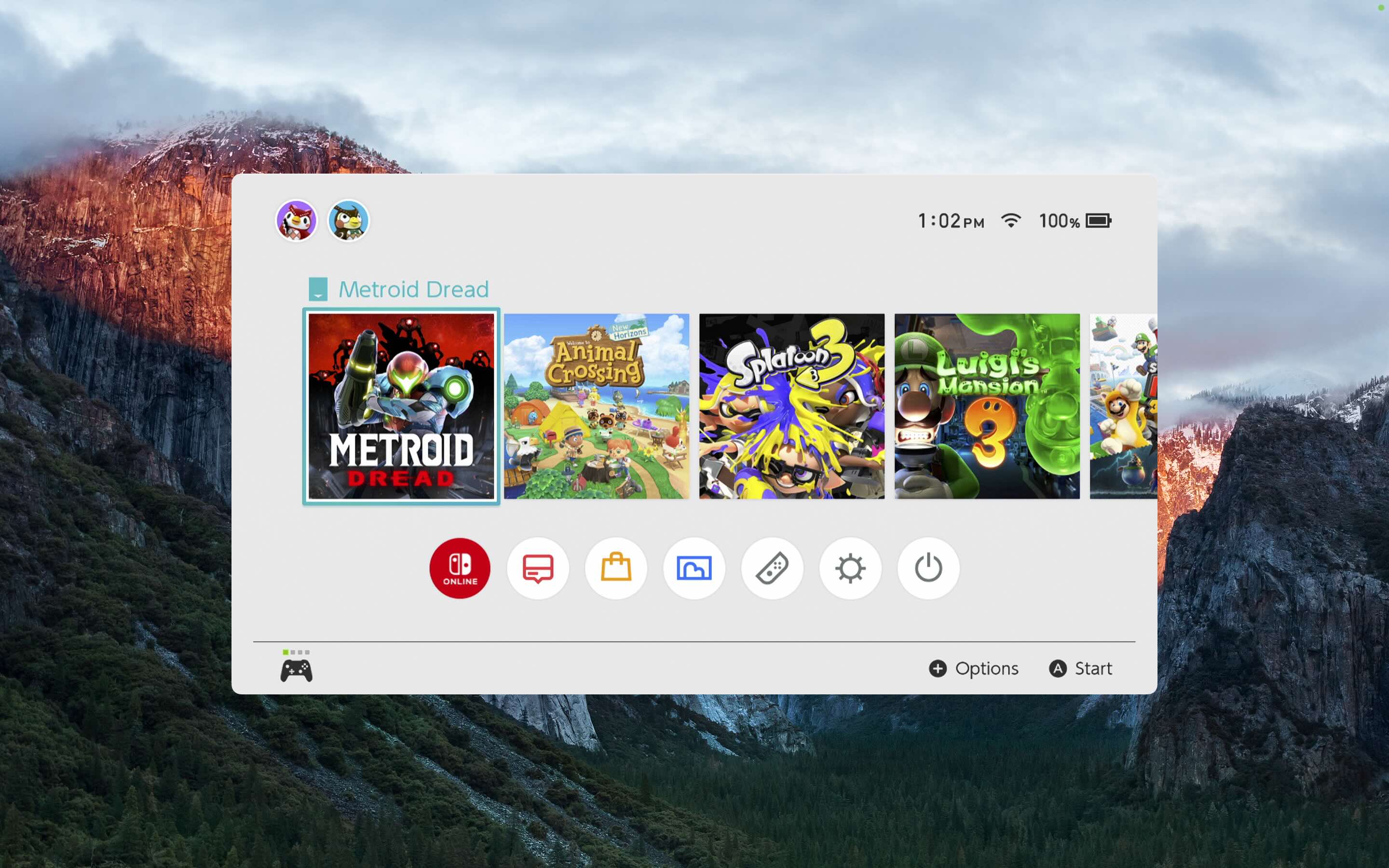Open the News icon
1389x868 pixels.
coord(538,568)
